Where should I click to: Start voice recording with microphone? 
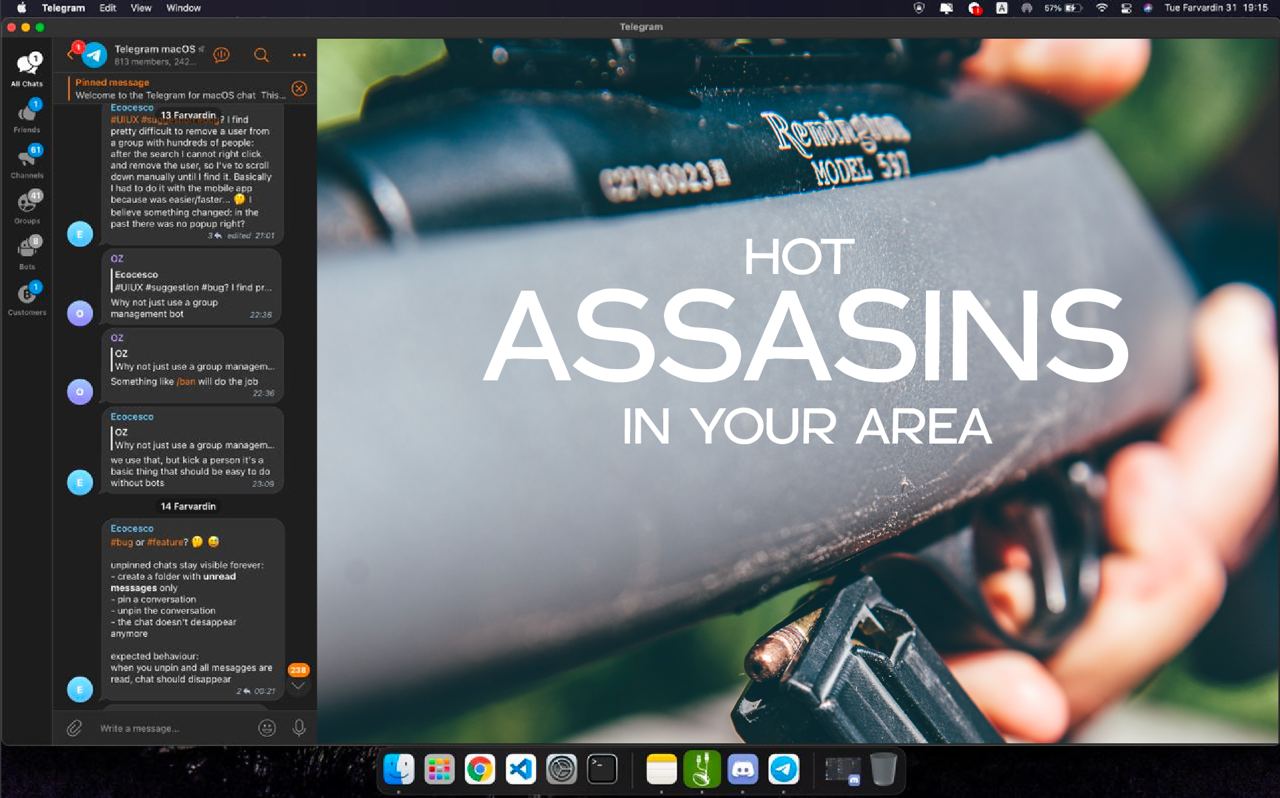point(299,728)
